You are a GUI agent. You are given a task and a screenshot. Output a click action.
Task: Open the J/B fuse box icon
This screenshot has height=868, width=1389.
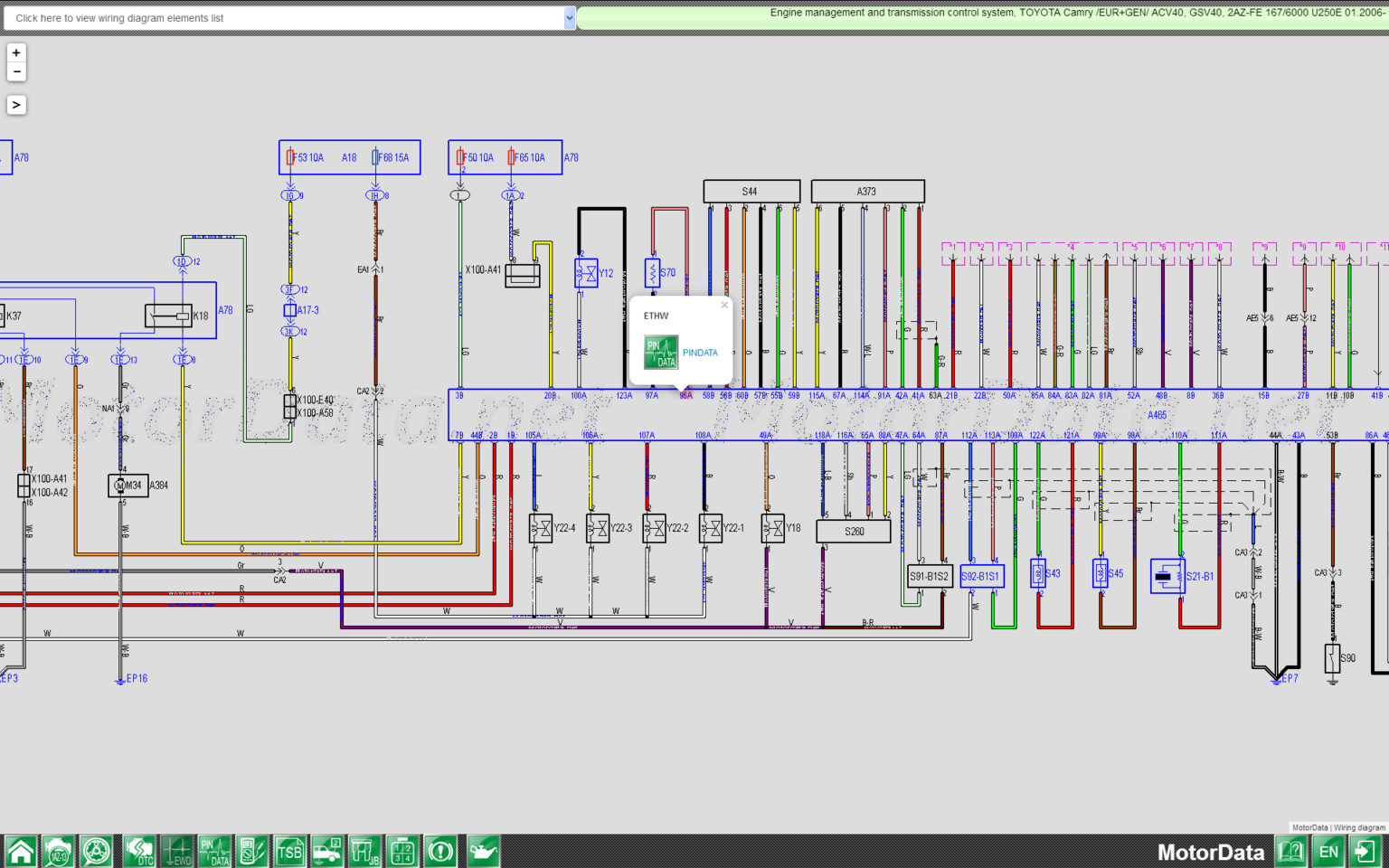click(x=365, y=852)
